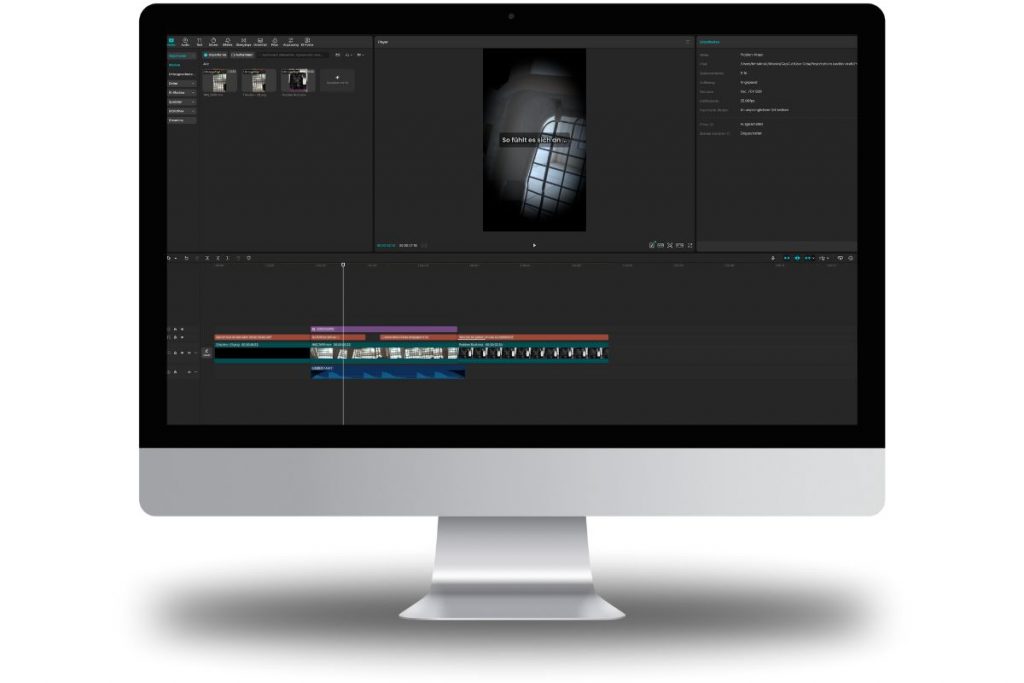Image resolution: width=1024 pixels, height=683 pixels.
Task: Play the video in the player
Action: click(x=534, y=245)
